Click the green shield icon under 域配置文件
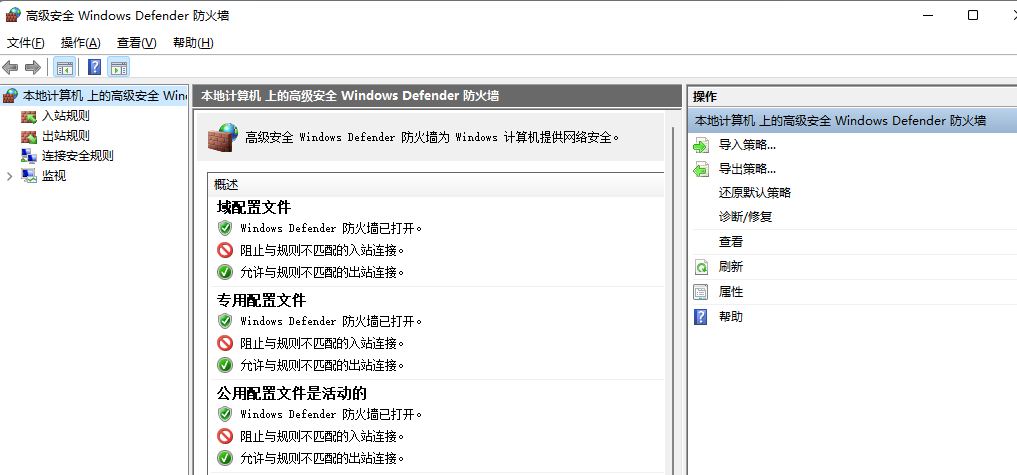The width and height of the screenshot is (1017, 475). (x=225, y=228)
